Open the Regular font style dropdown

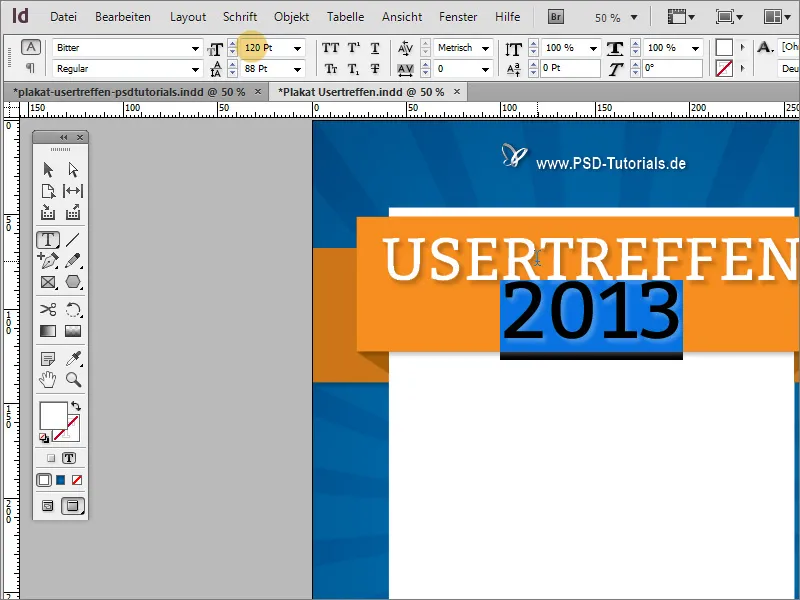195,69
